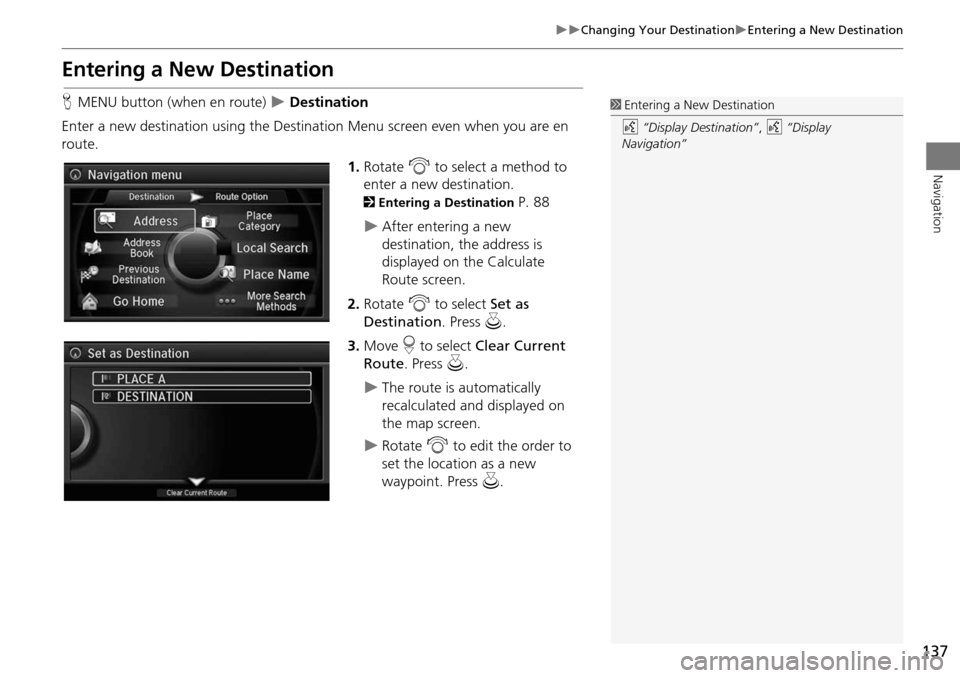Click Entering a New Destination breadcrumb

(x=825, y=30)
